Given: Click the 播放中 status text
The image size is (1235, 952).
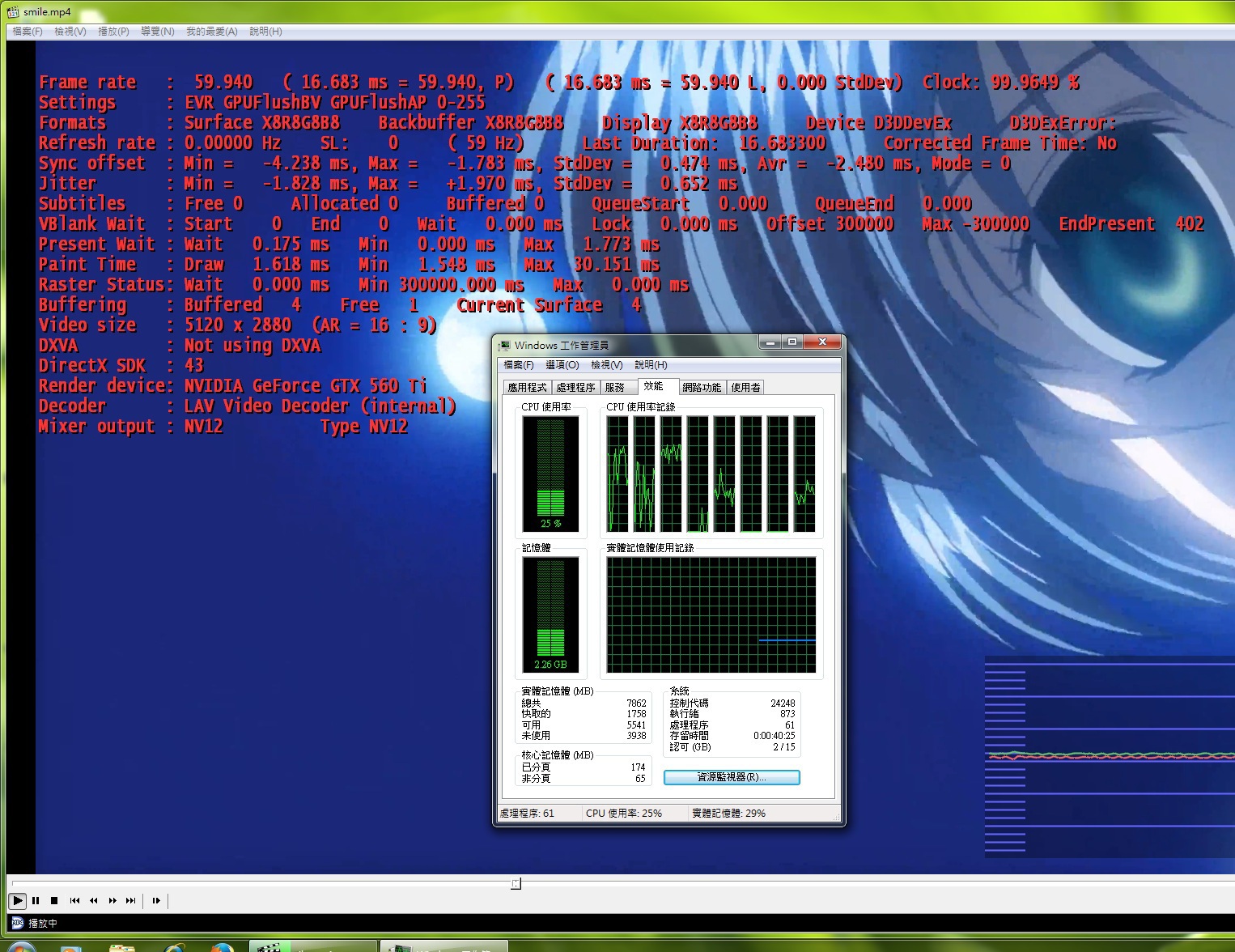Looking at the screenshot, I should pyautogui.click(x=43, y=923).
